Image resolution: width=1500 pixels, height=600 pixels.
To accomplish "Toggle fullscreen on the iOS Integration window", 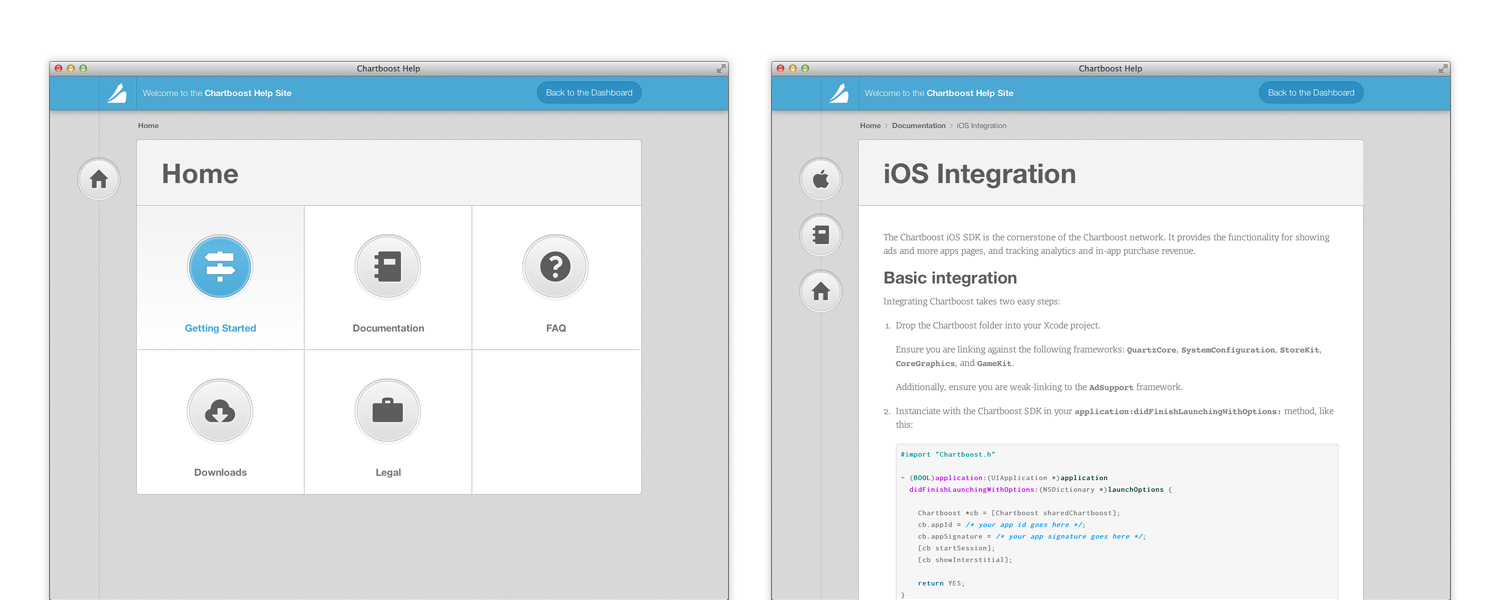I will pyautogui.click(x=1443, y=68).
